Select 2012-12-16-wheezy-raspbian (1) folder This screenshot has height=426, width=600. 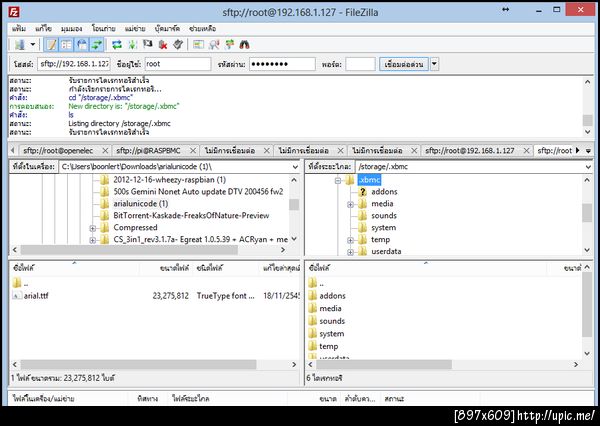[170, 180]
